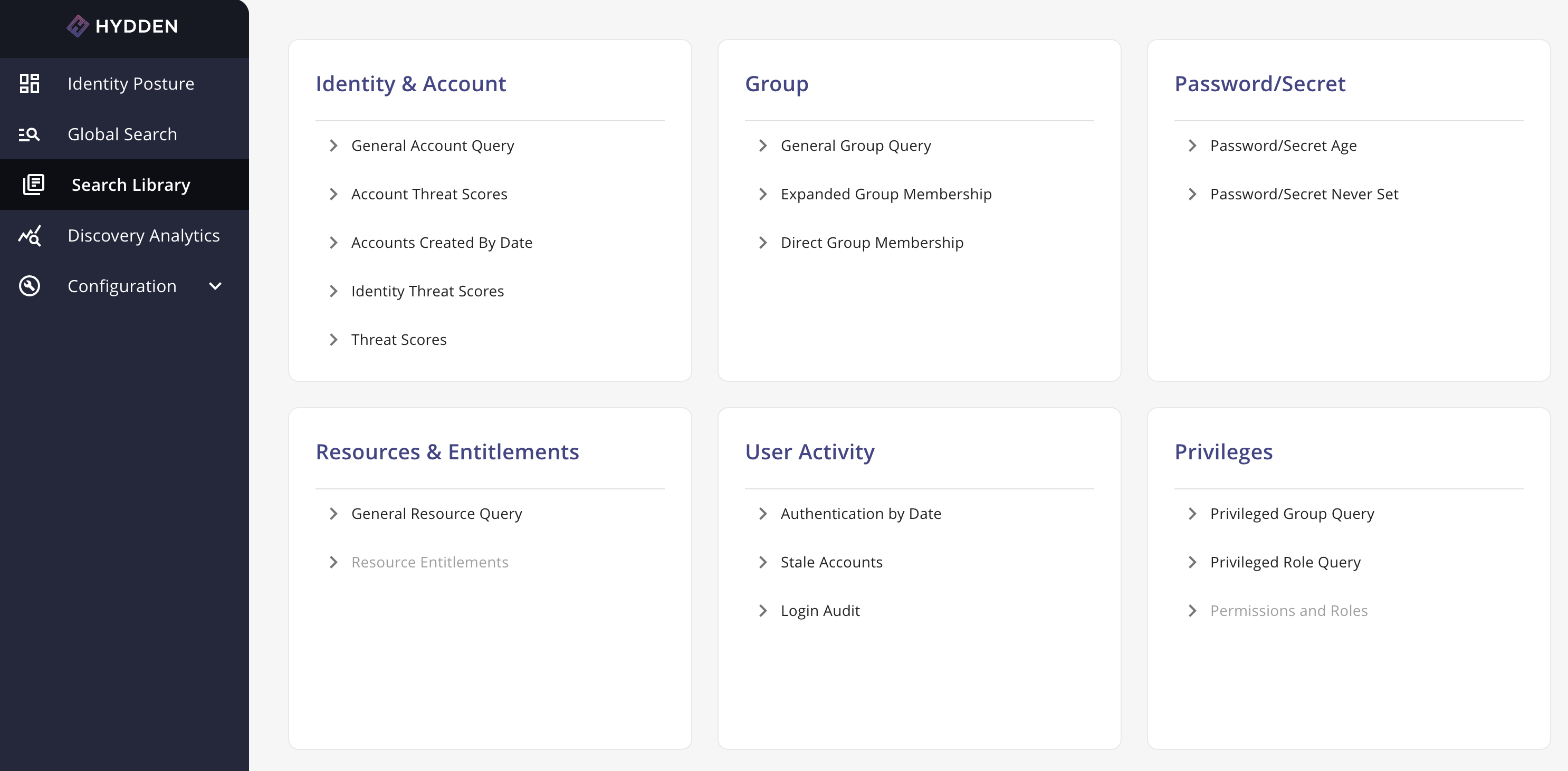The image size is (1568, 771).
Task: Click the Resources & Entitlements heading
Action: coord(447,451)
